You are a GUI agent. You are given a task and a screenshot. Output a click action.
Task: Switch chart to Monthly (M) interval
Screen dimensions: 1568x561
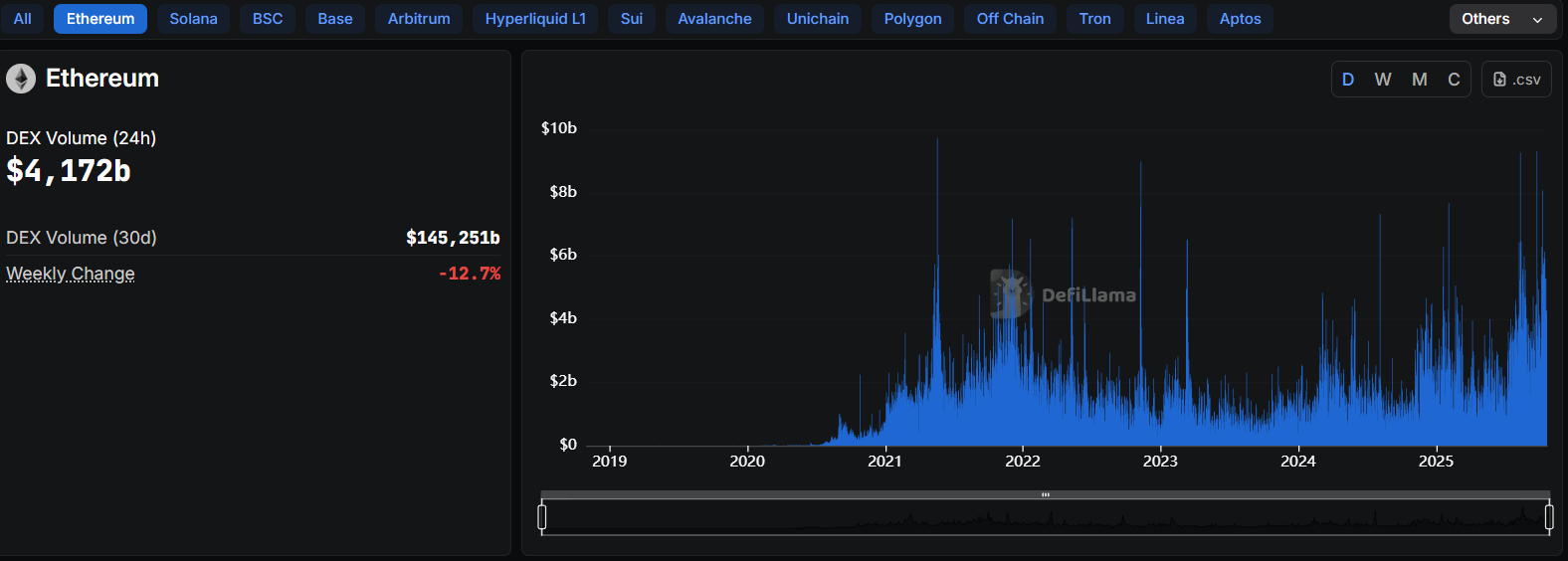pyautogui.click(x=1419, y=80)
